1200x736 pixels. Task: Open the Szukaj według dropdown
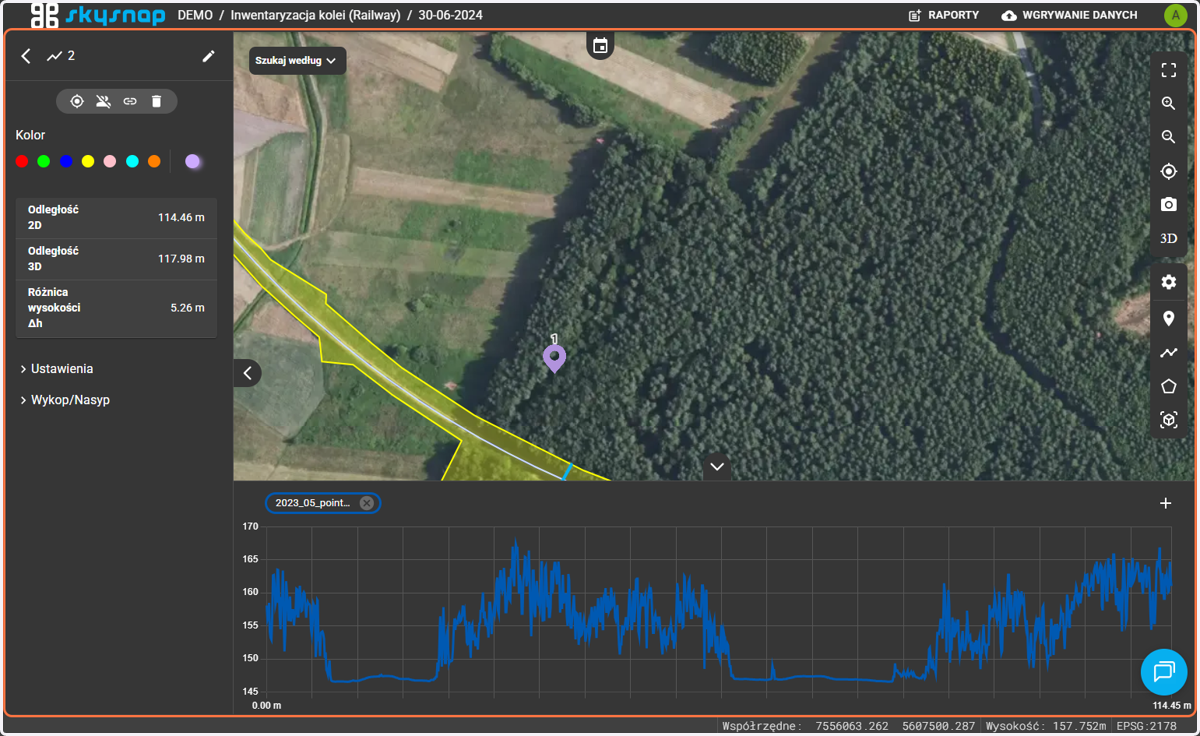coord(297,60)
